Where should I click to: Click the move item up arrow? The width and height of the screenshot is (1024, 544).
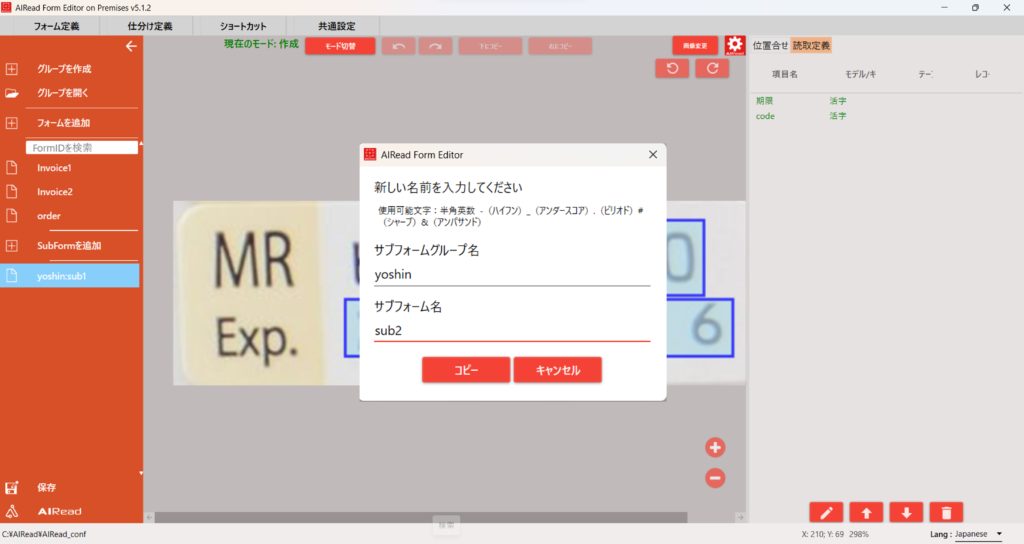(x=866, y=512)
